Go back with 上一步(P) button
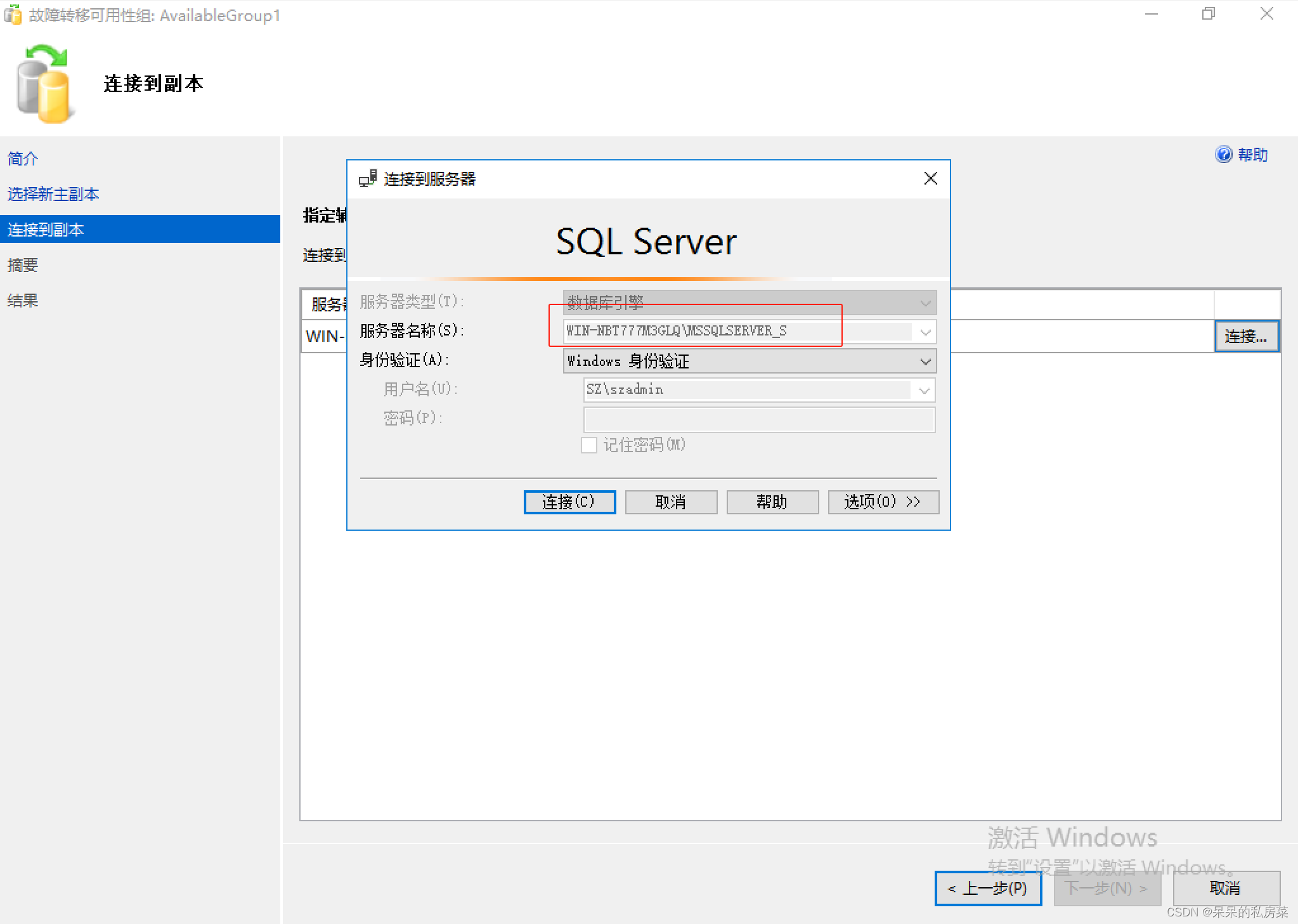1298x924 pixels. (988, 888)
